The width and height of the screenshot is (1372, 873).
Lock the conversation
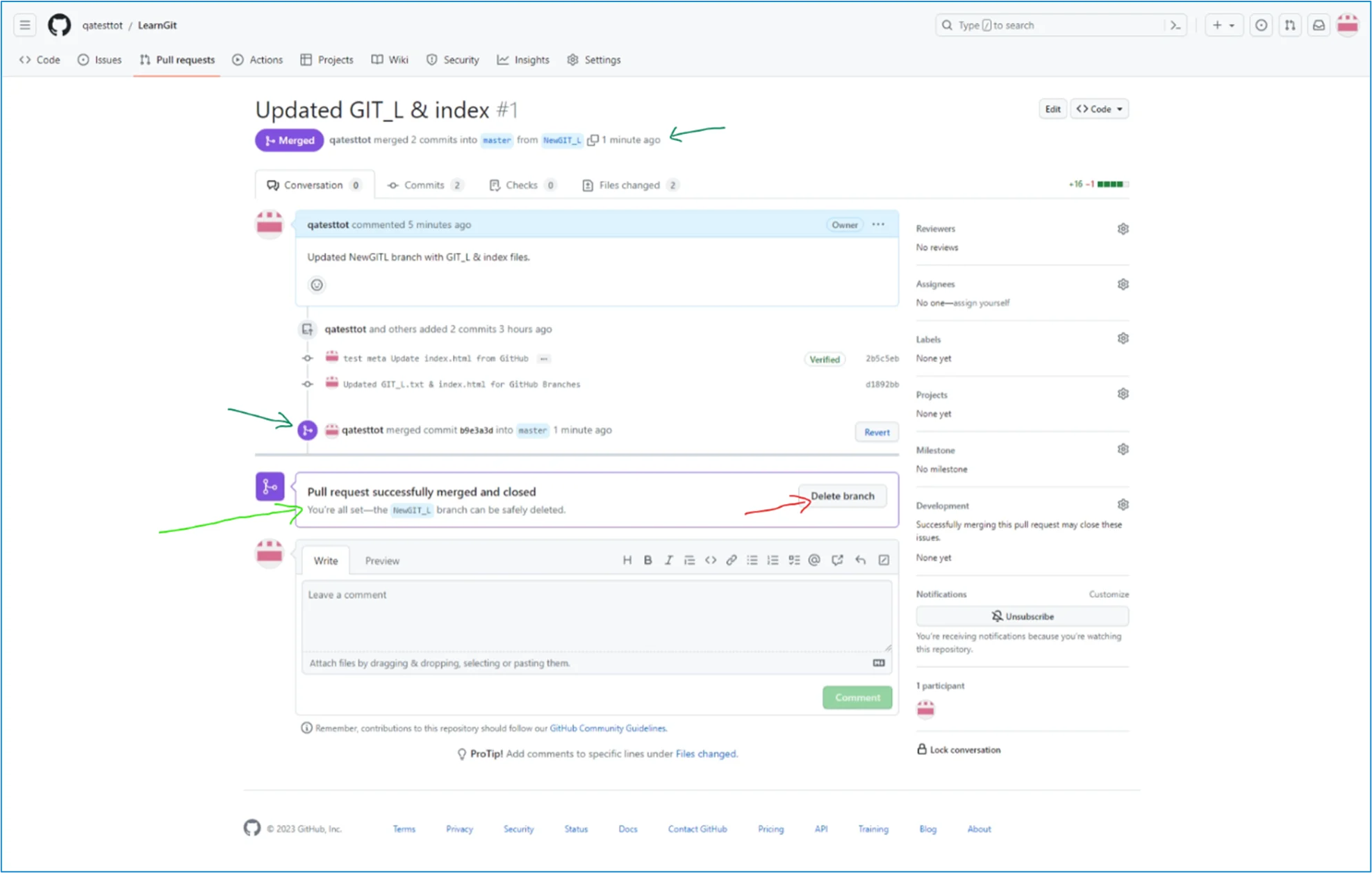pos(959,749)
